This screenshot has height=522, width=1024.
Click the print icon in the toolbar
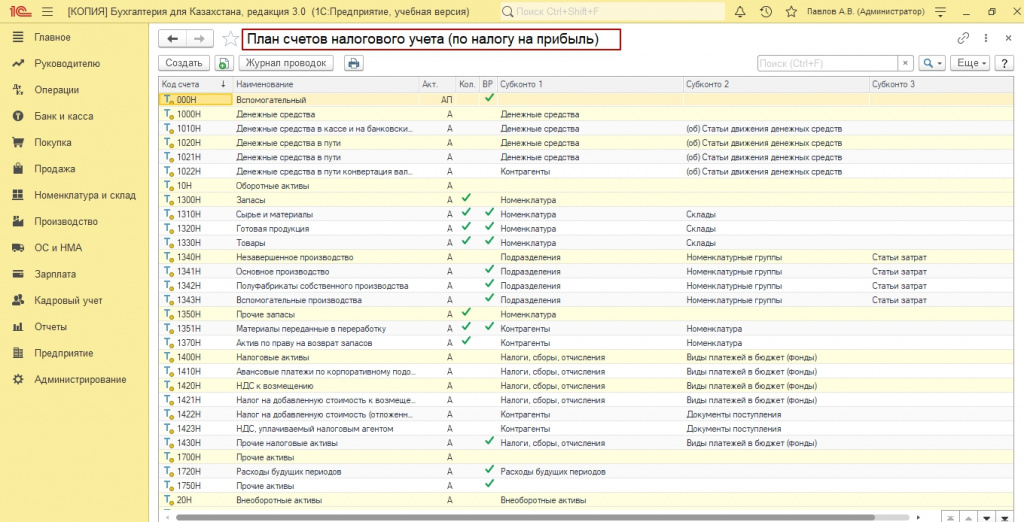coord(354,63)
